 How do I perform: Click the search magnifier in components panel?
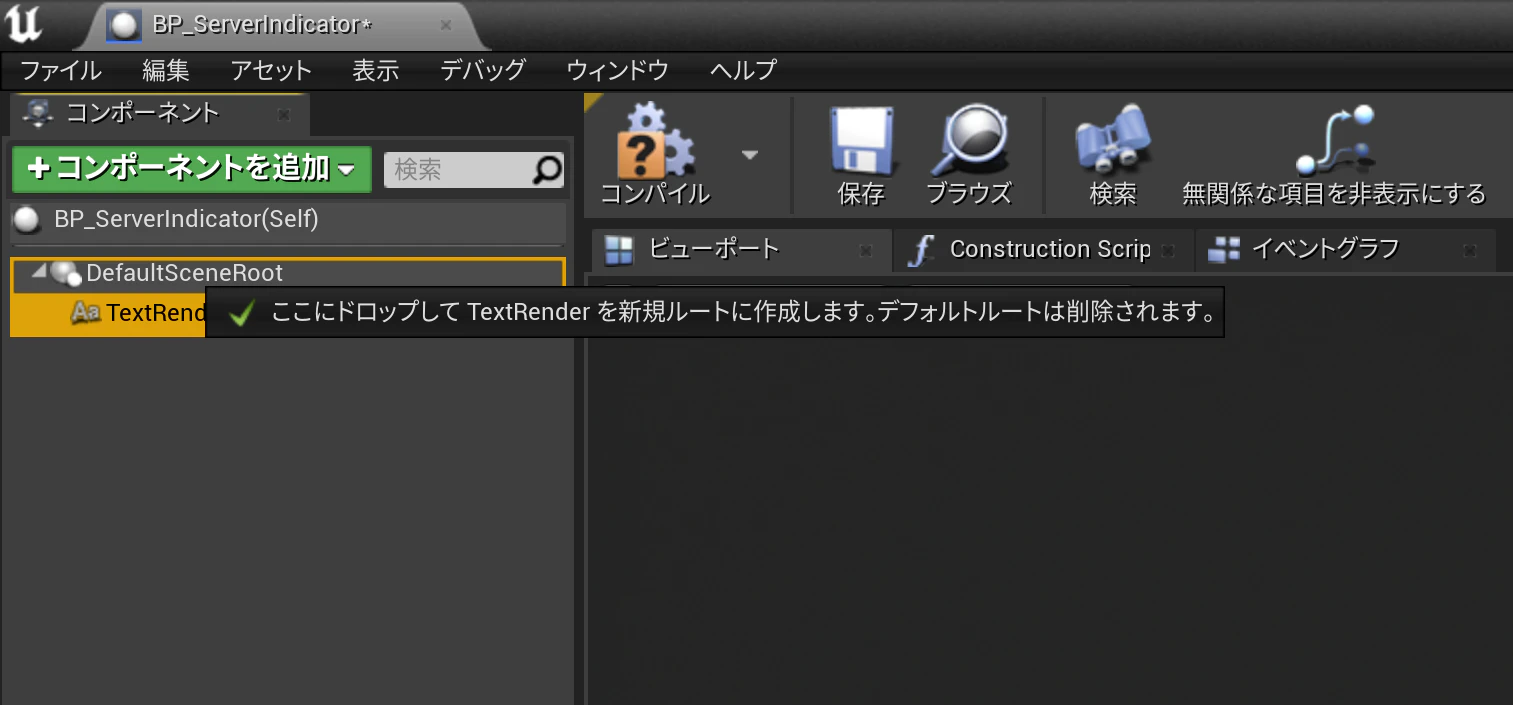pyautogui.click(x=546, y=170)
